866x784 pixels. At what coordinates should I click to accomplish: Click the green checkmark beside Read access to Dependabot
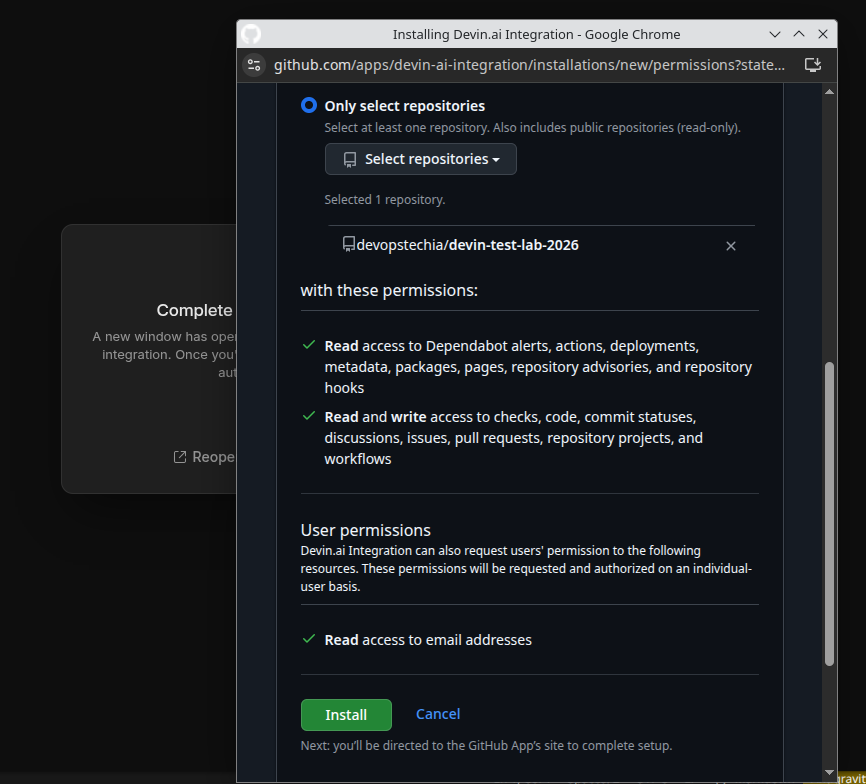pyautogui.click(x=310, y=345)
